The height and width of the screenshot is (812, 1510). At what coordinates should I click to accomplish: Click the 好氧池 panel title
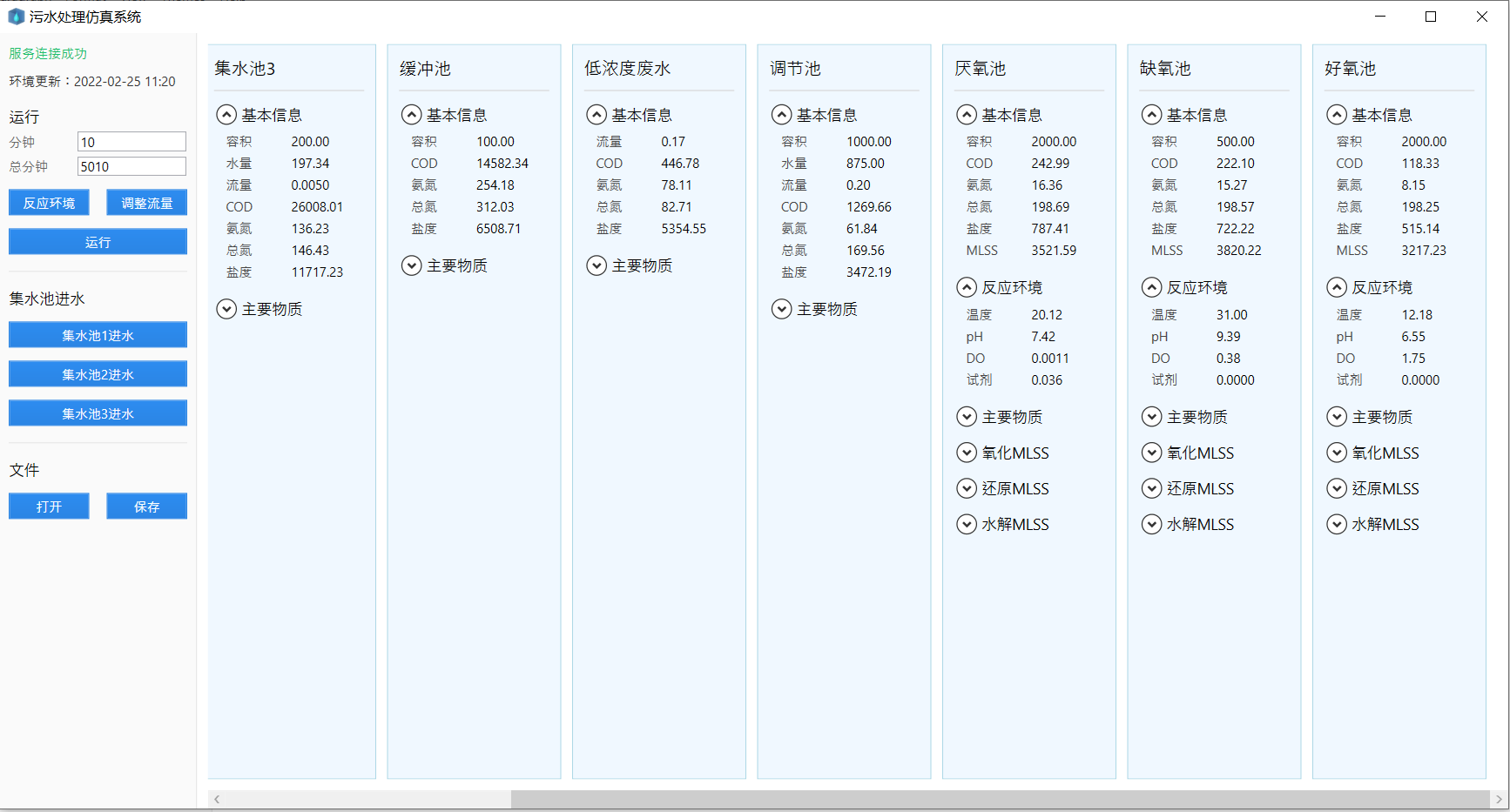(x=1350, y=69)
